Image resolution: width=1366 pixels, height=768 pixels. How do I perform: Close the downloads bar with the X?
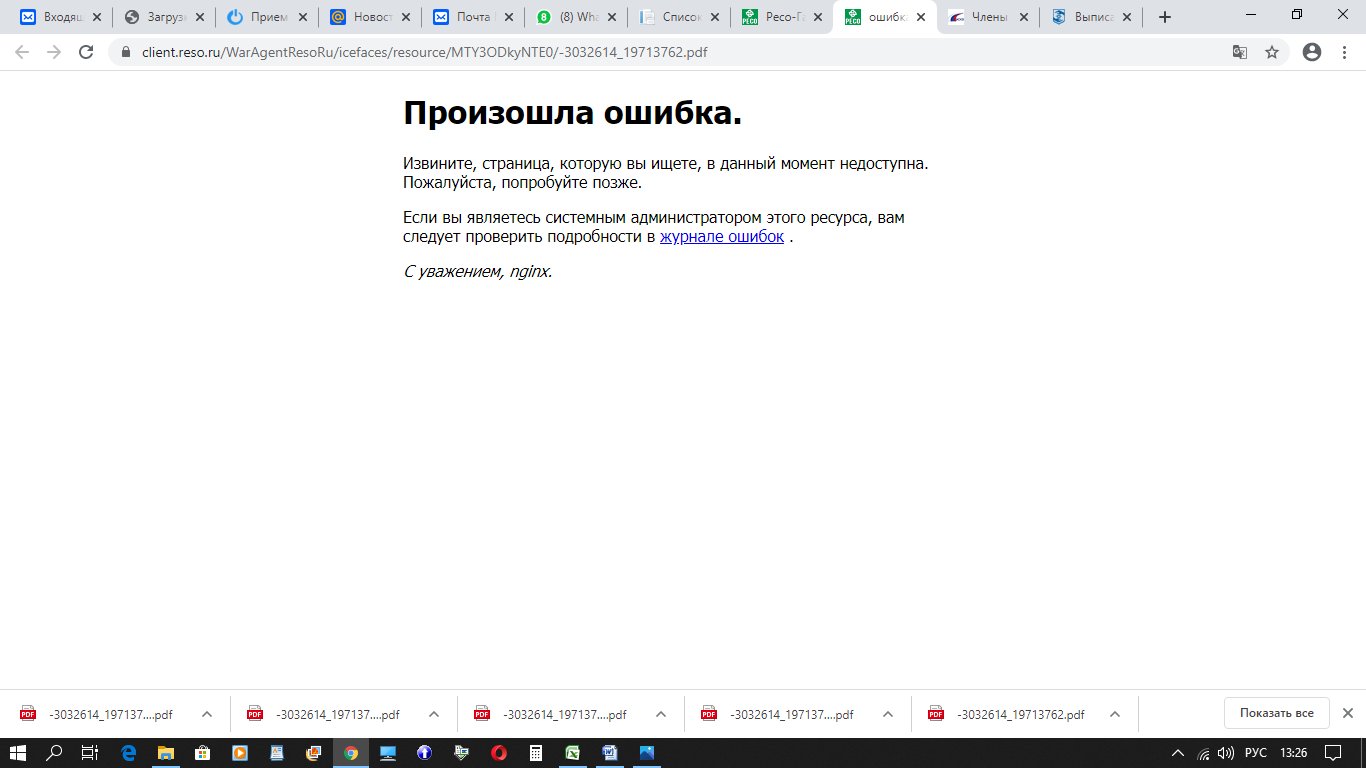[1347, 713]
